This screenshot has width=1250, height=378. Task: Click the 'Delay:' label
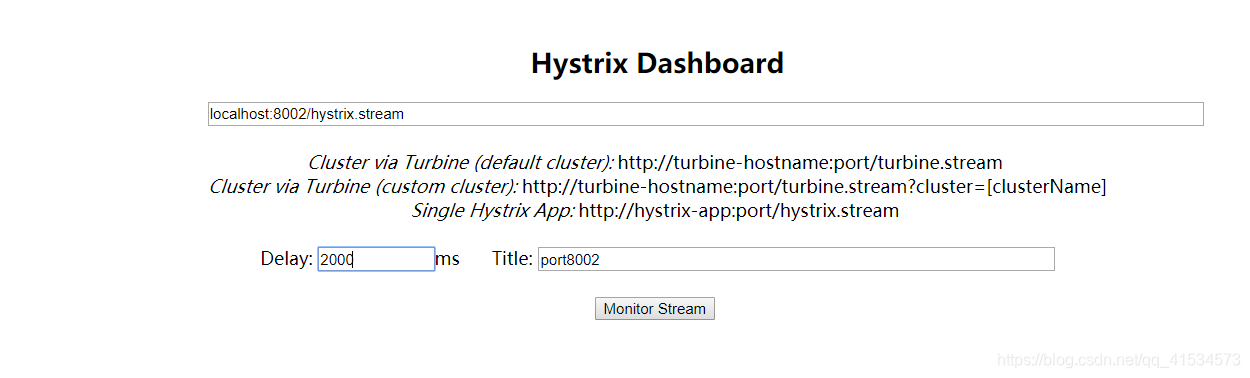pyautogui.click(x=287, y=259)
